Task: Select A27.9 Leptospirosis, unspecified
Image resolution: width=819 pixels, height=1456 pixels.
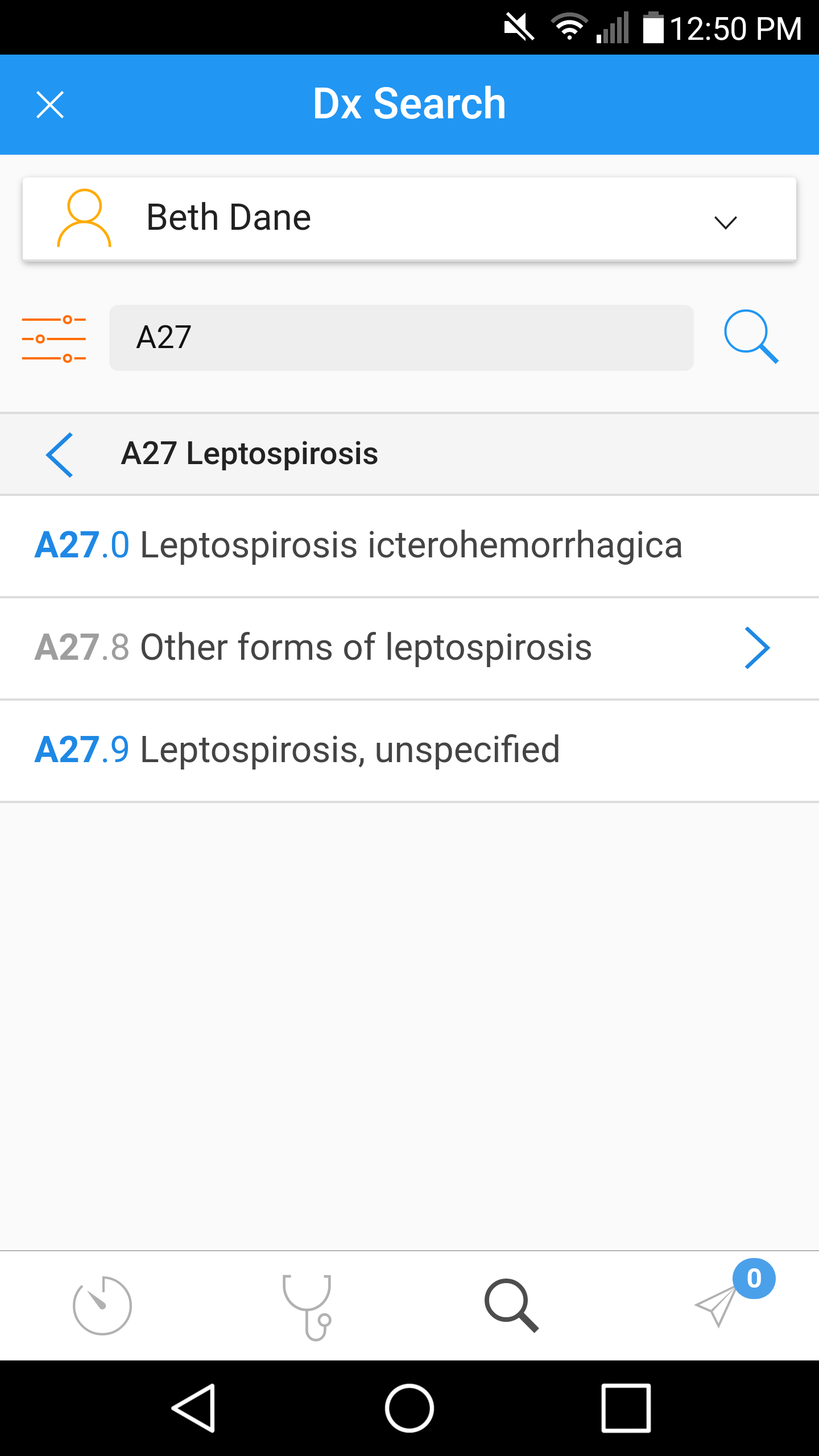Action: [x=297, y=750]
